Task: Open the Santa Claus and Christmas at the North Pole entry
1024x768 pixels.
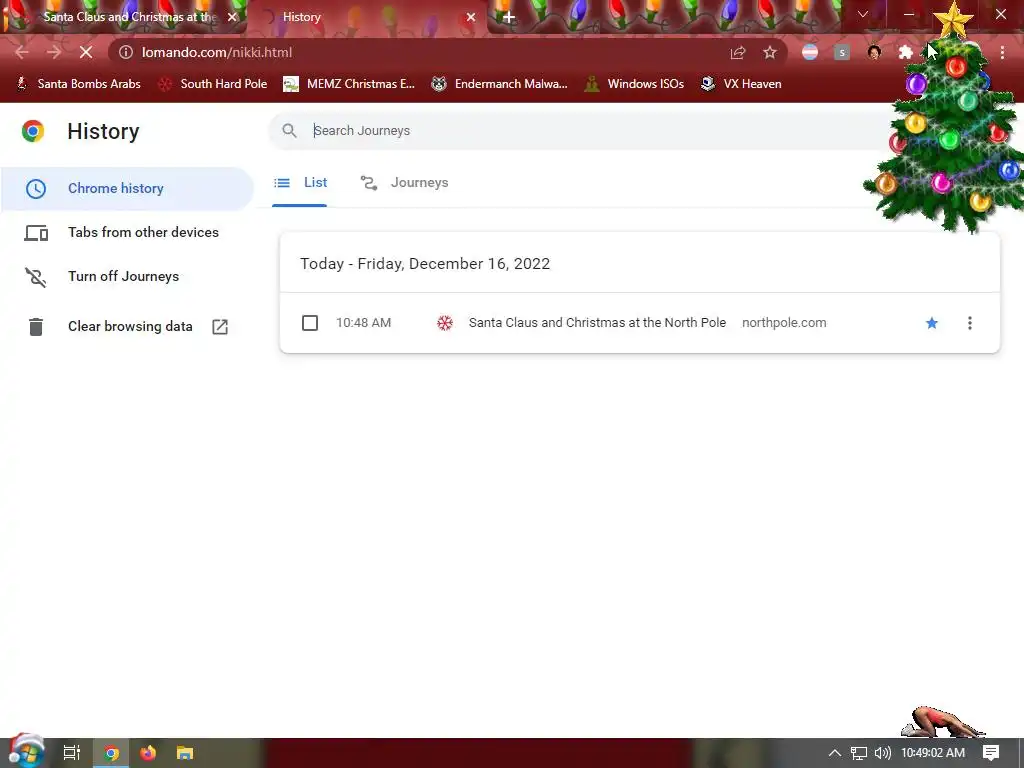Action: (x=597, y=323)
